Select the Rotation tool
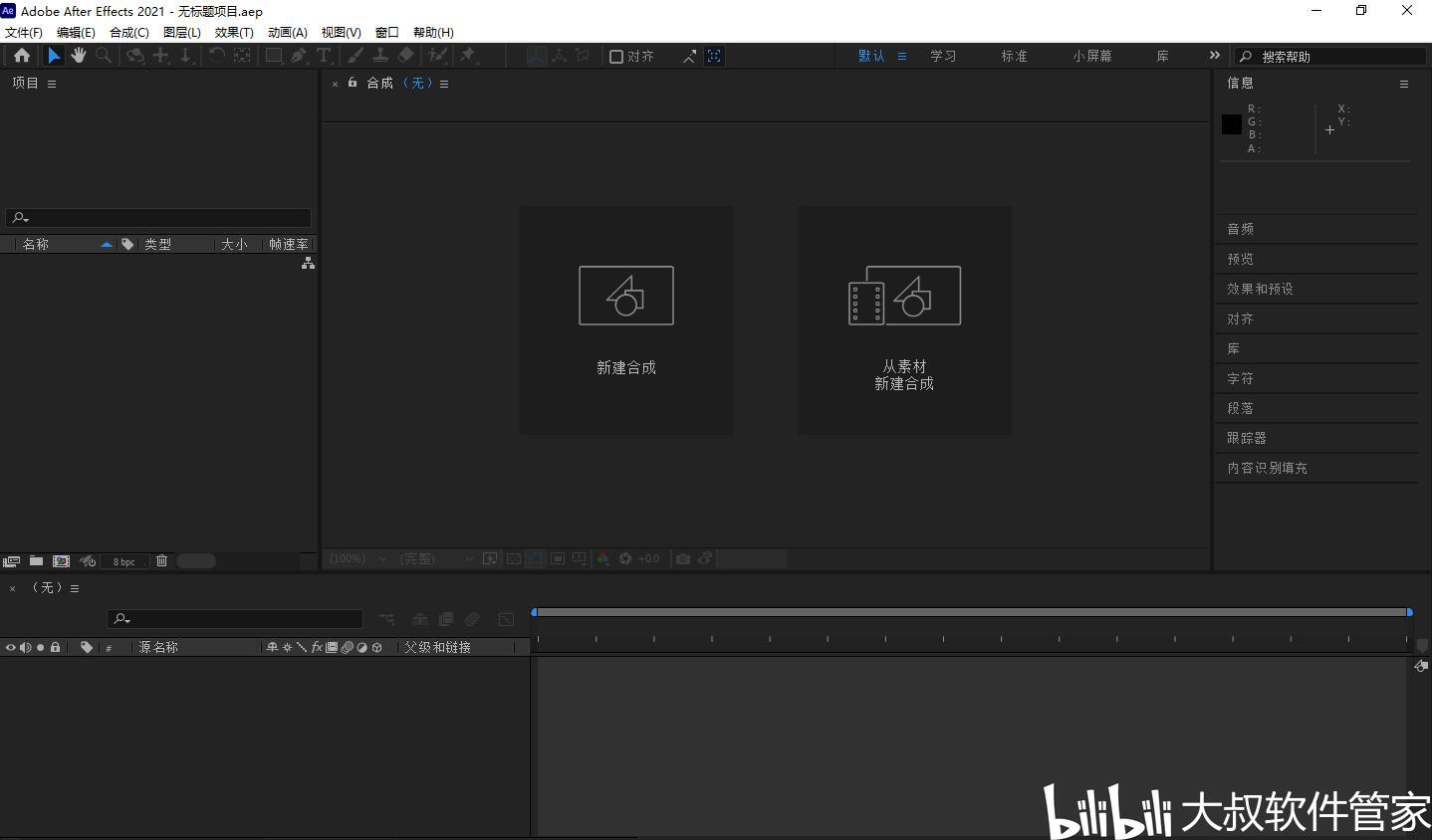1432x840 pixels. [x=216, y=56]
